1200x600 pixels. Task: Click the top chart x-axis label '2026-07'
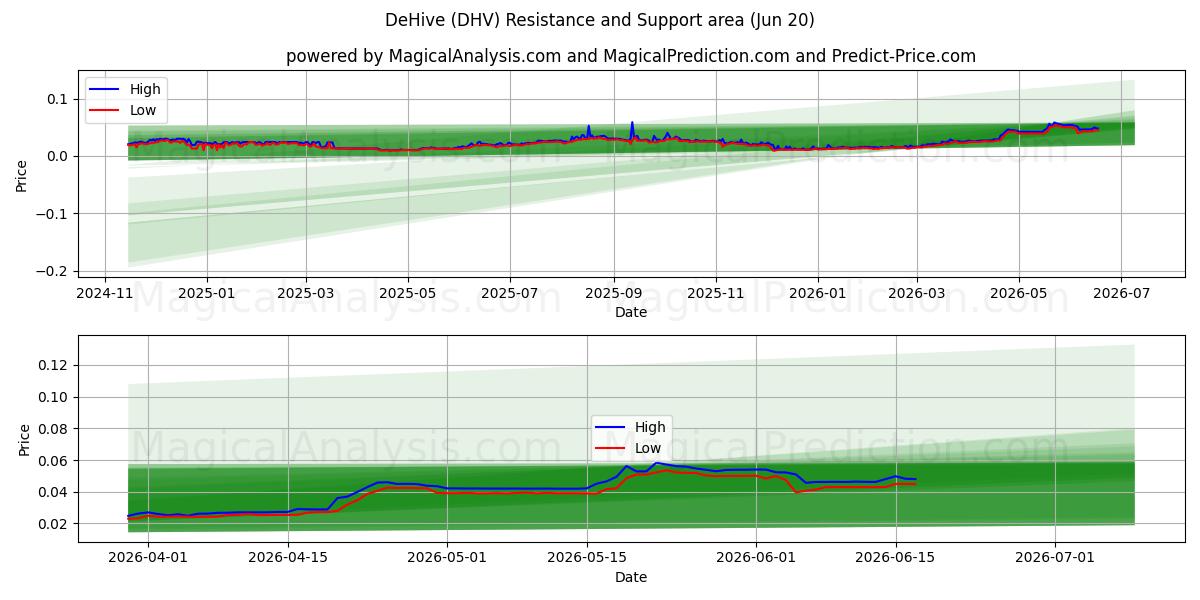coord(1121,295)
